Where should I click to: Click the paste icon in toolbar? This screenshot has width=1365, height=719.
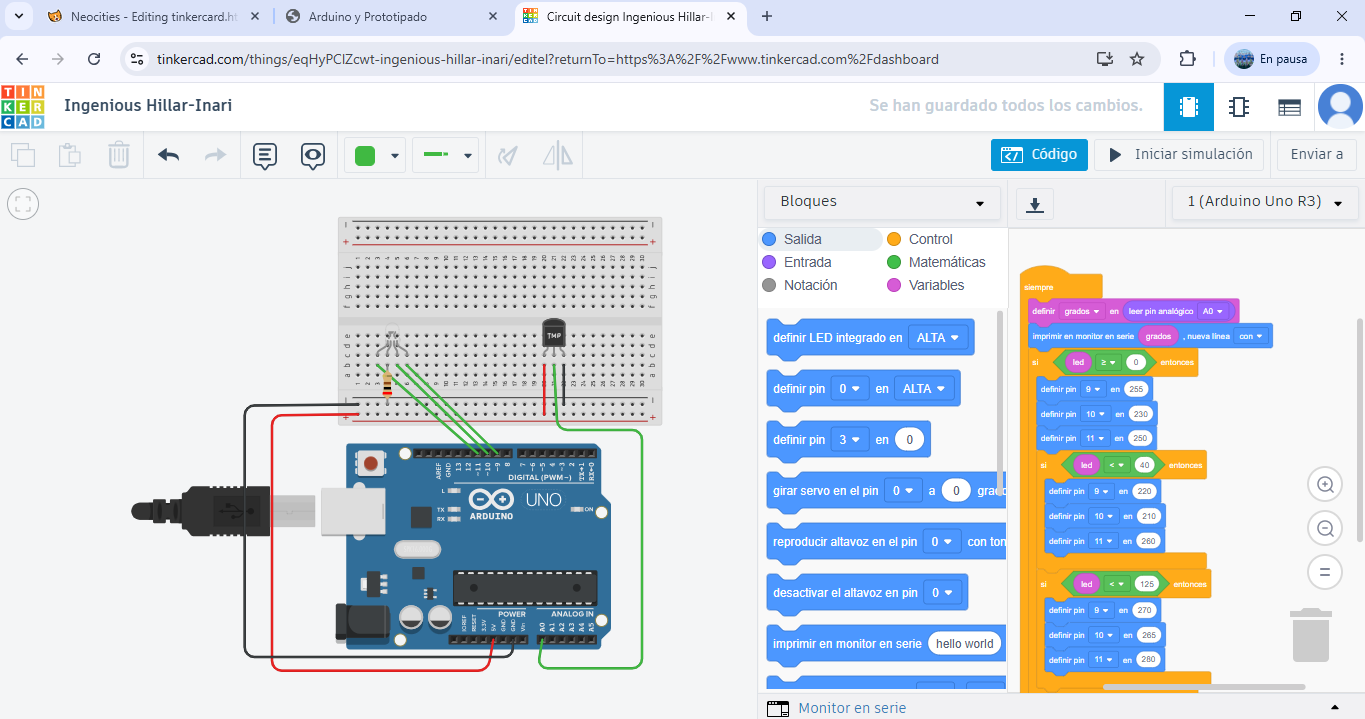point(70,155)
